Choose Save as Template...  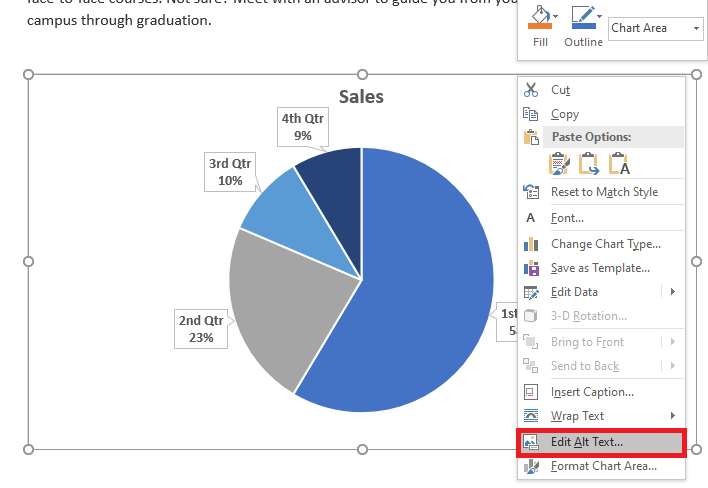click(x=600, y=268)
